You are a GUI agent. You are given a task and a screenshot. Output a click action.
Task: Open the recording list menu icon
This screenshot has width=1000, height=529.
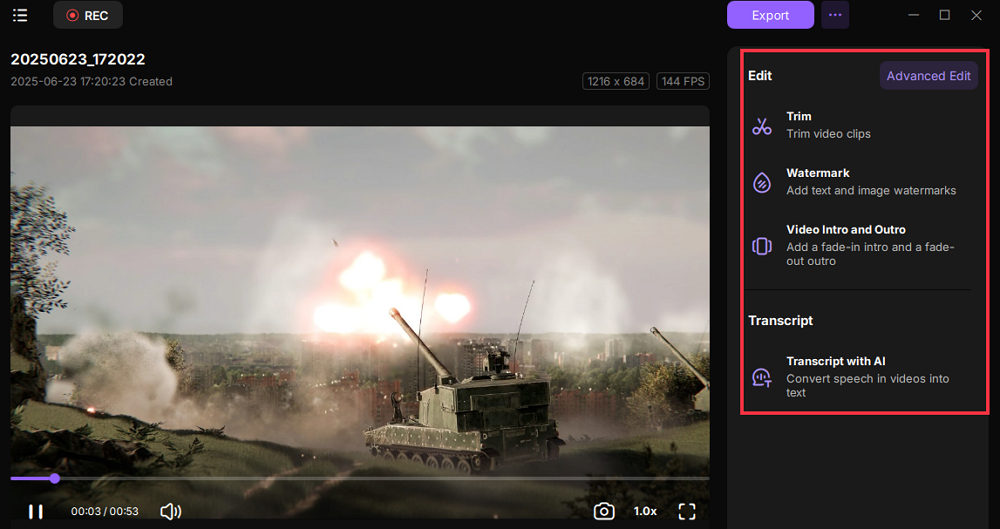pyautogui.click(x=20, y=15)
